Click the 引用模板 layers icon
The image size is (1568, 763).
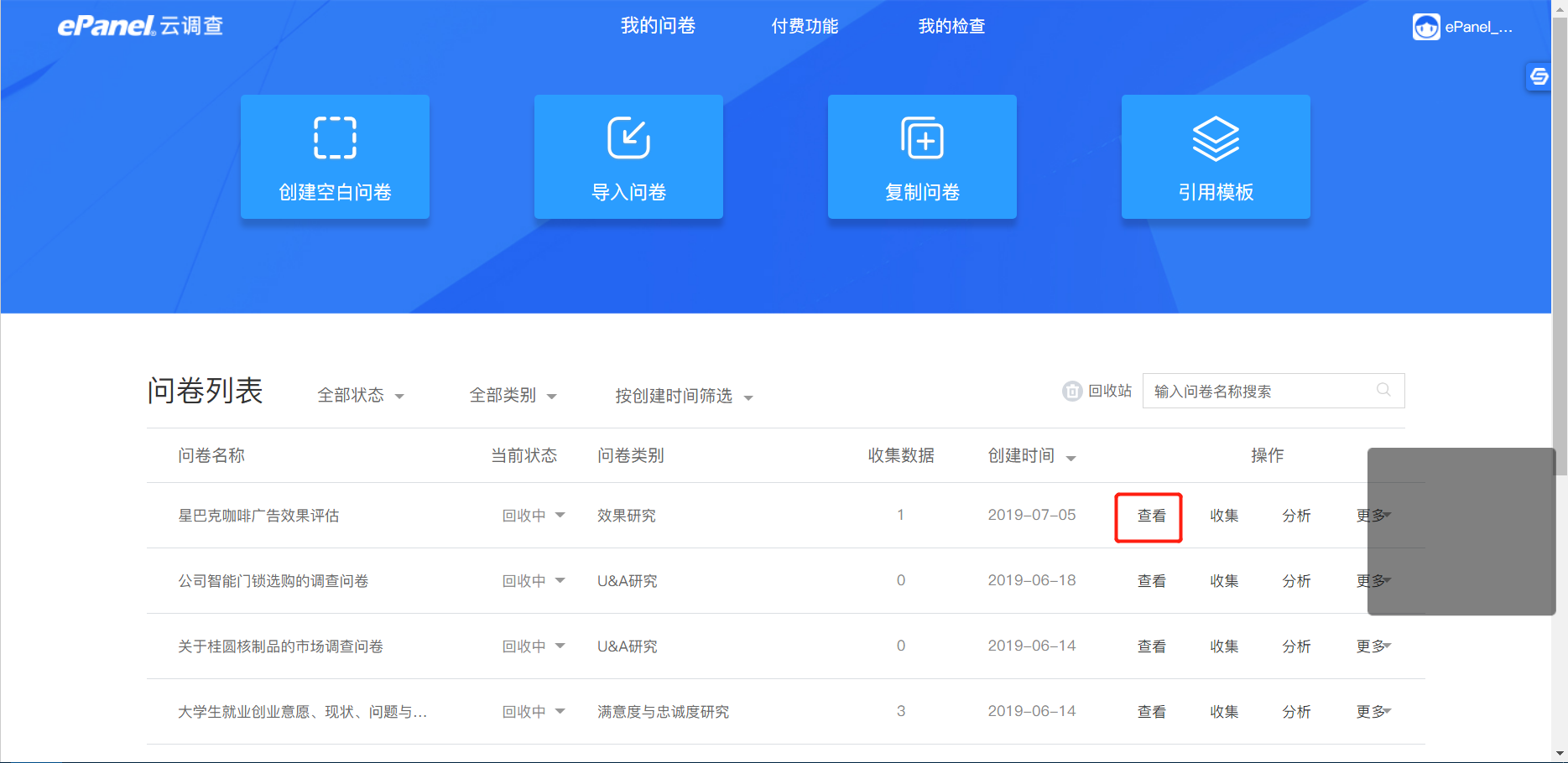coord(1216,138)
